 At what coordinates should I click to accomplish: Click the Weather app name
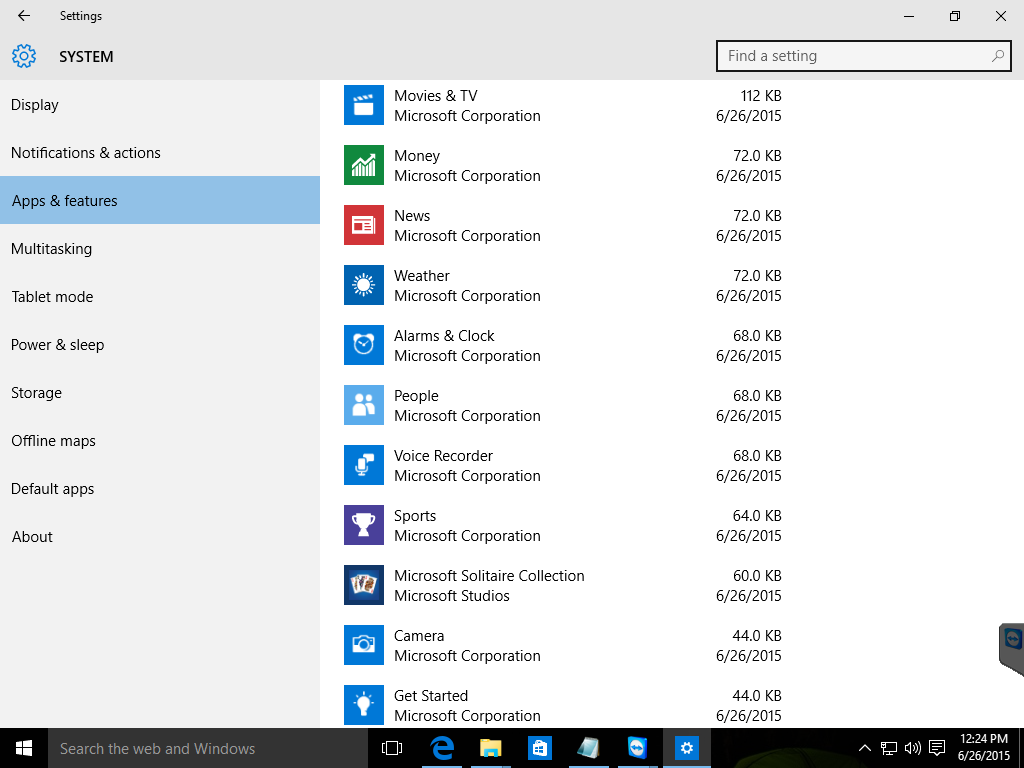tap(422, 276)
